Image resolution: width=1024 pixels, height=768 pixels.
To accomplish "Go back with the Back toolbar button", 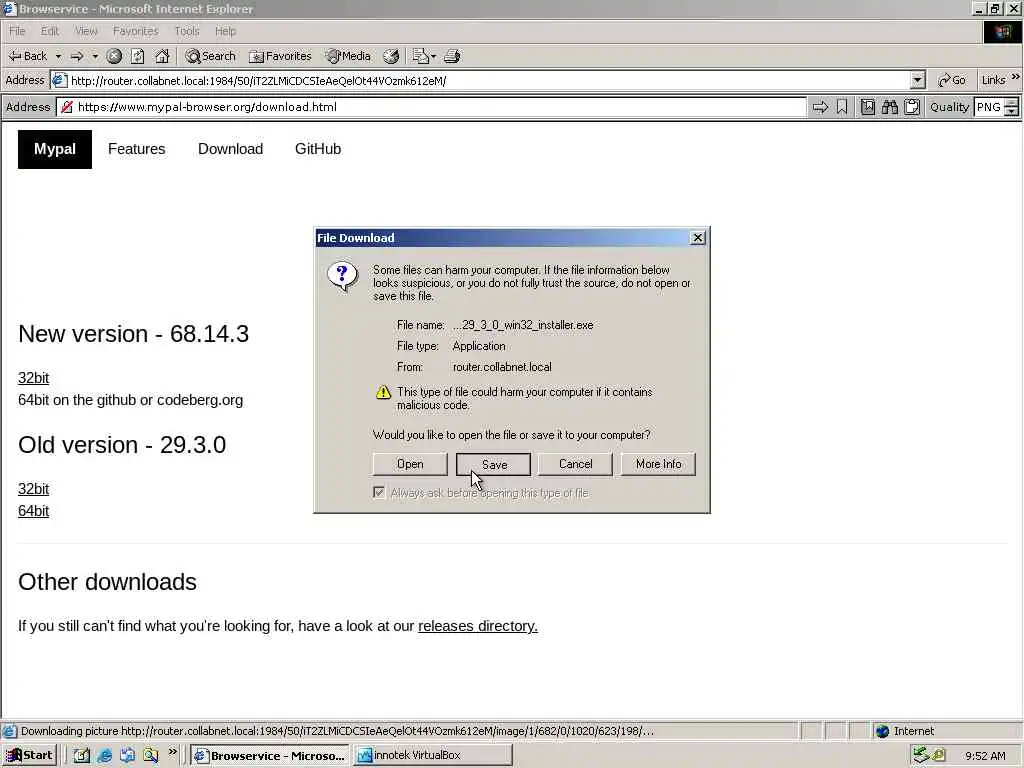I will (27, 56).
